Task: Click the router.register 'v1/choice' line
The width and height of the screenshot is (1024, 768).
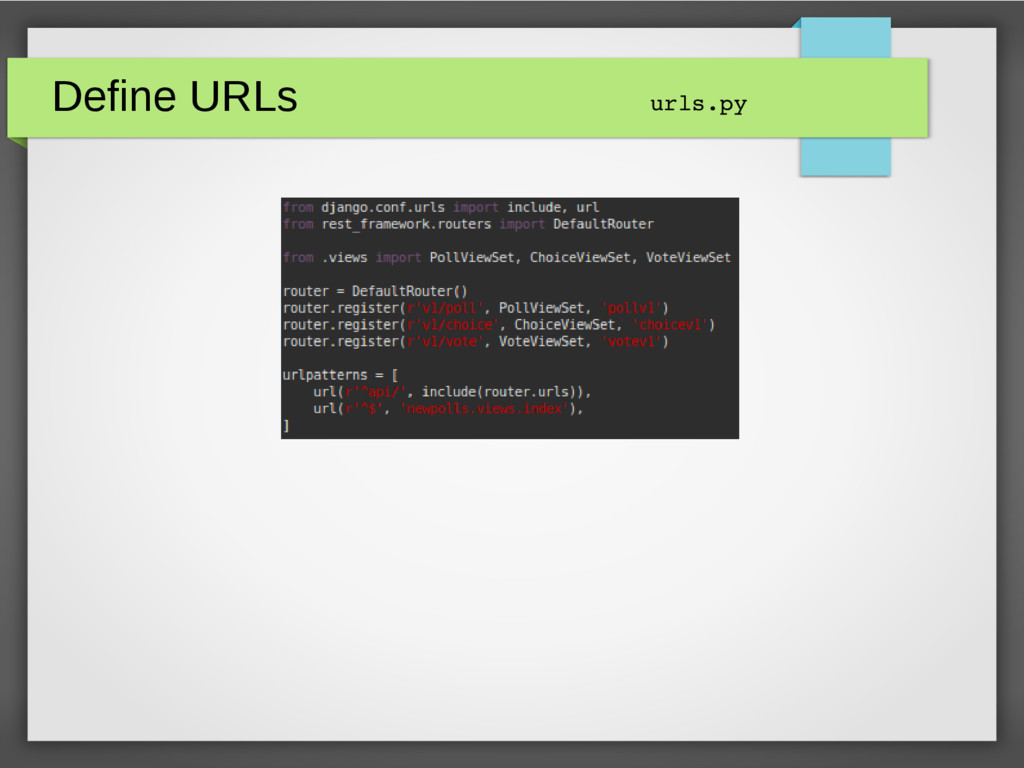Action: (x=499, y=325)
